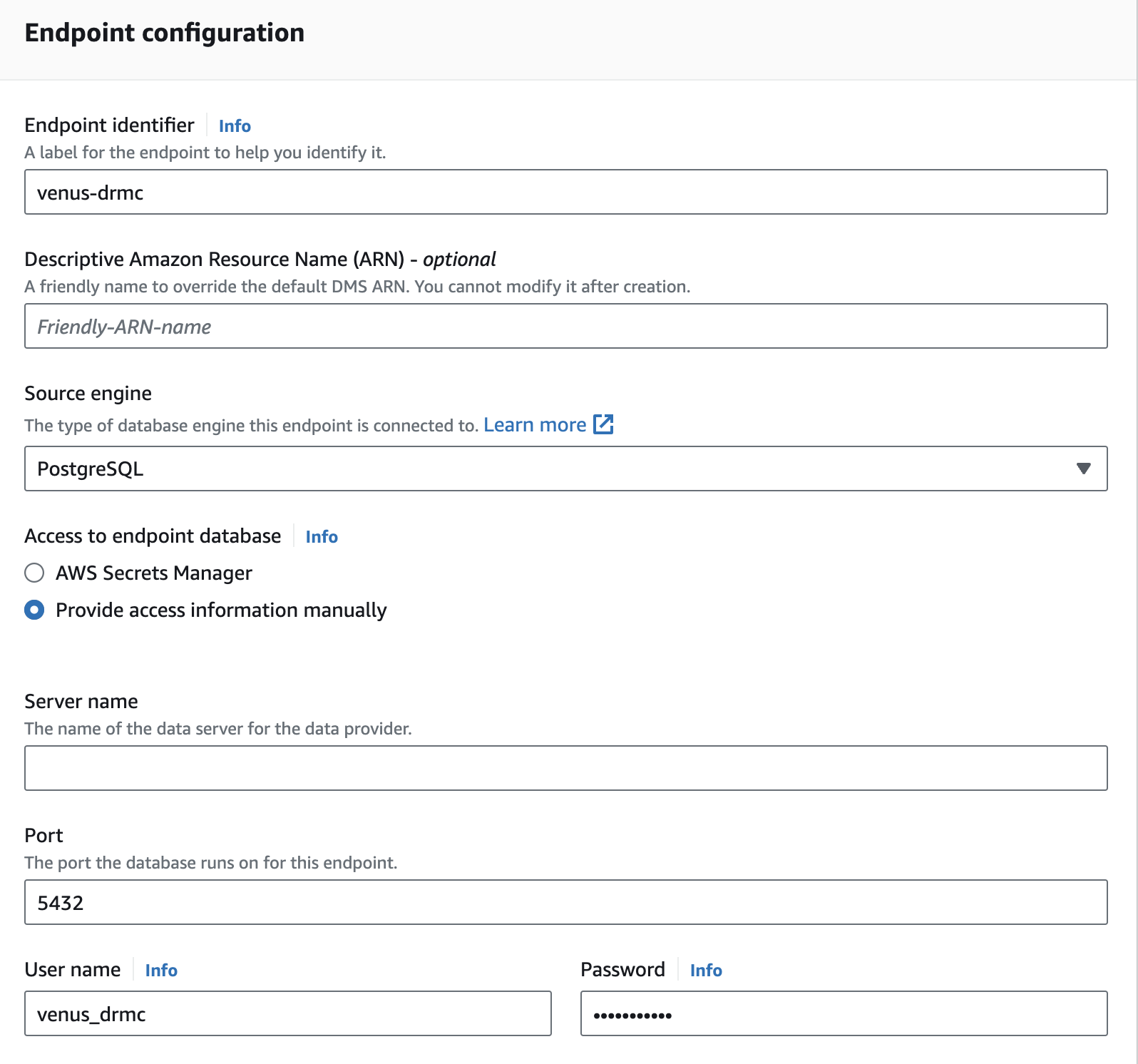Click the Info link beside Password

pos(706,971)
